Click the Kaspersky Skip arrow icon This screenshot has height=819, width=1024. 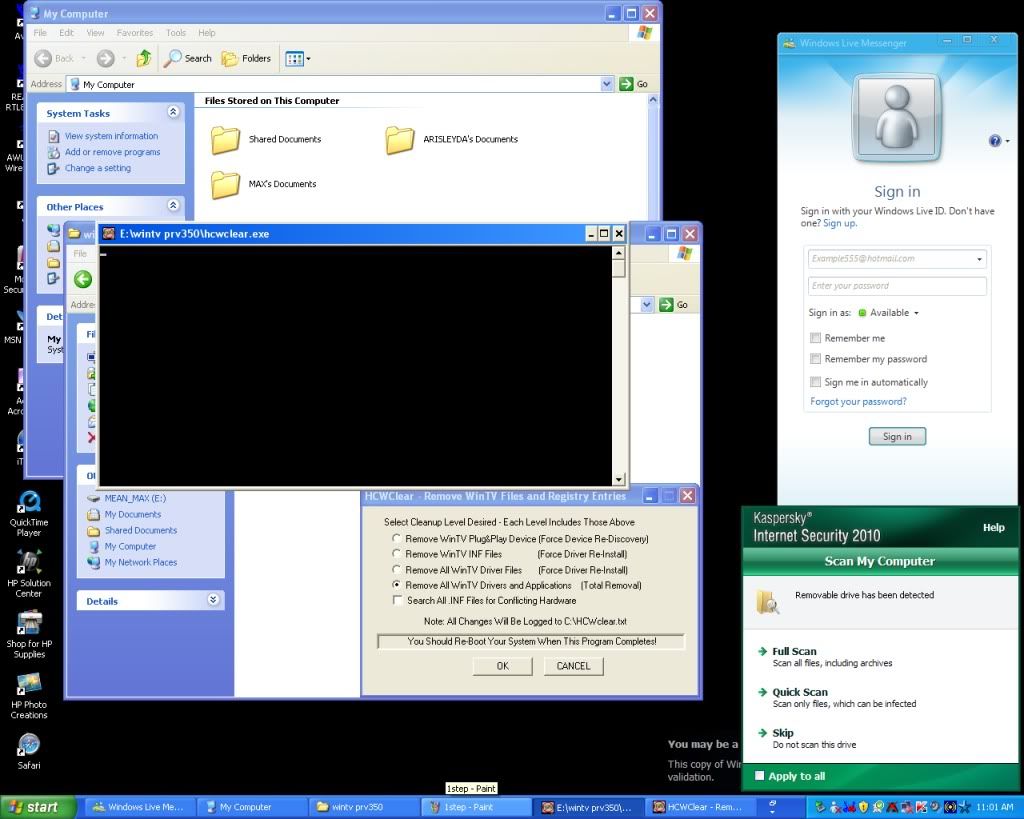(x=762, y=733)
